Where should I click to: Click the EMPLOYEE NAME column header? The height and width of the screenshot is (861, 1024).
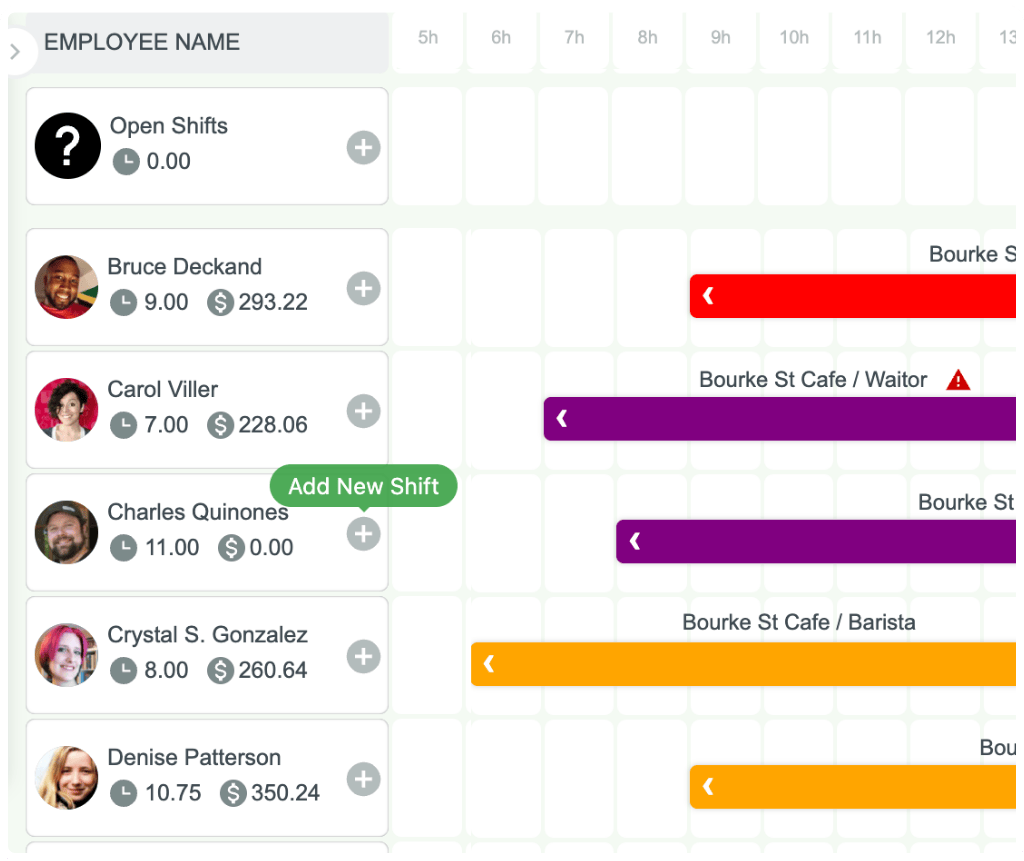pyautogui.click(x=140, y=42)
